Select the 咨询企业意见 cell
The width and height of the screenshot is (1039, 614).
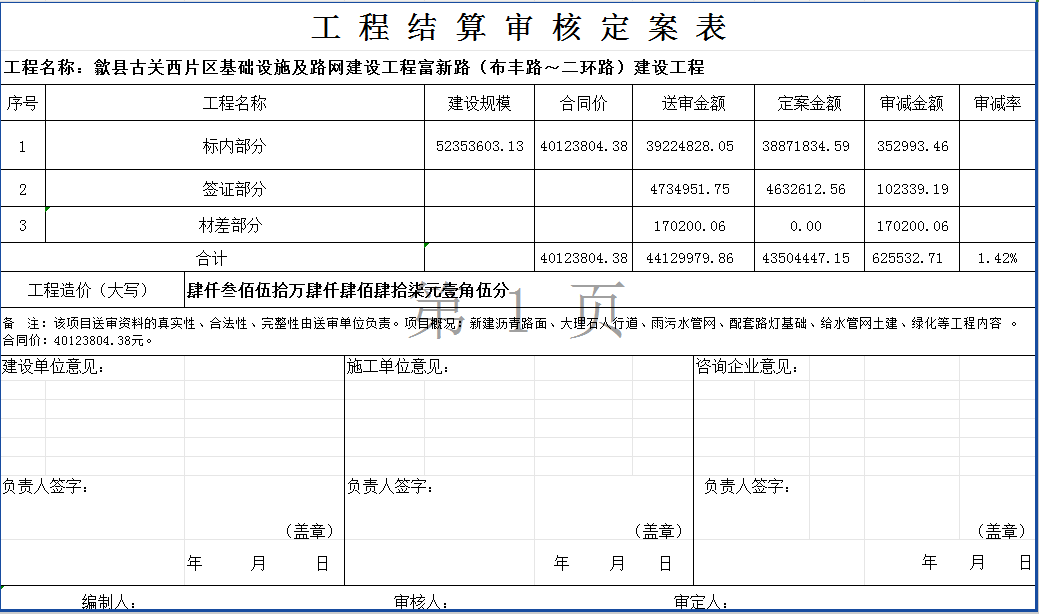[748, 367]
